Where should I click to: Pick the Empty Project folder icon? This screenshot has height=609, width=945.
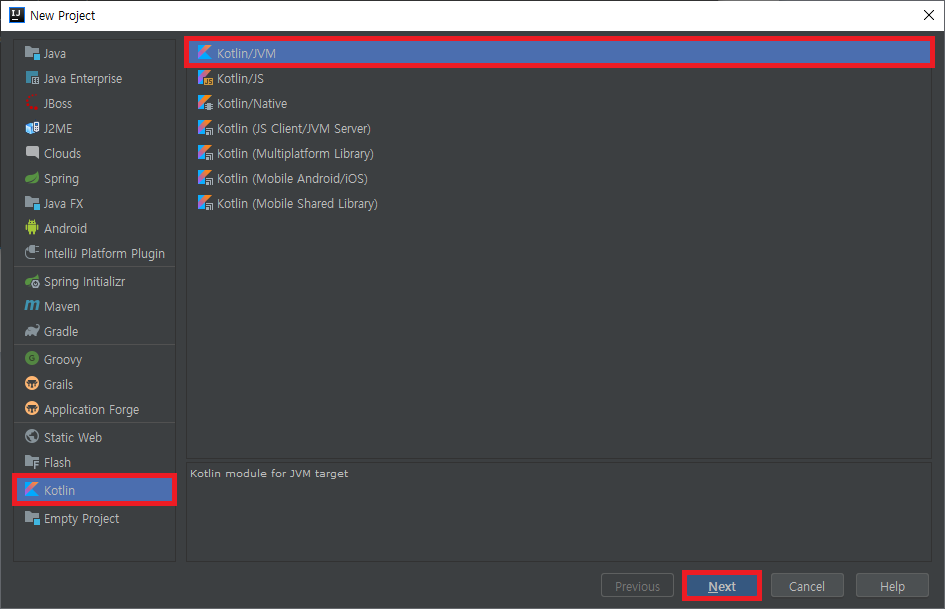click(32, 518)
